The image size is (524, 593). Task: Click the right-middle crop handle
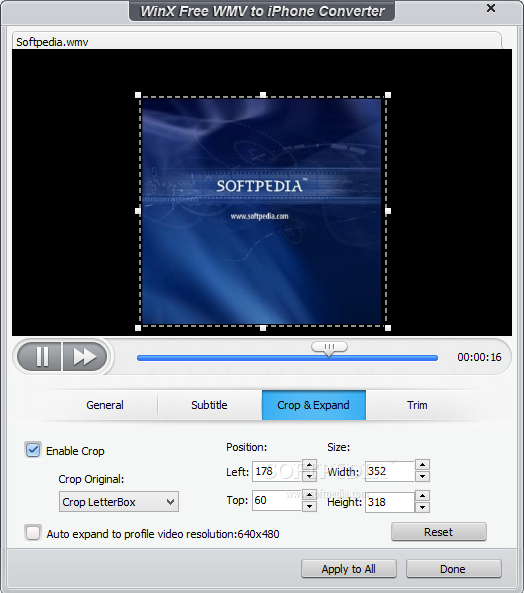[388, 211]
